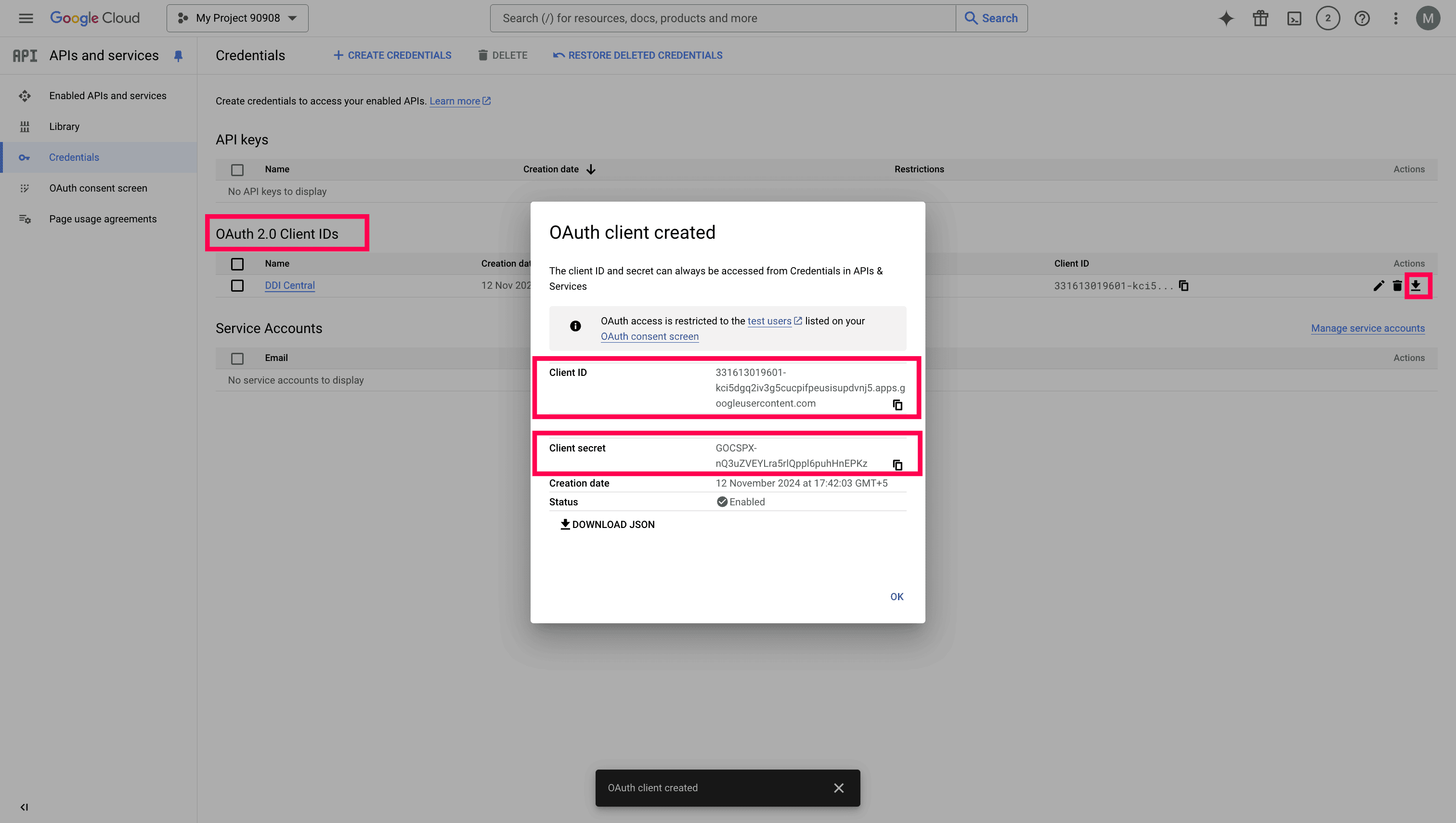
Task: Open OAuth consent screen in sidebar
Action: pyautogui.click(x=98, y=188)
